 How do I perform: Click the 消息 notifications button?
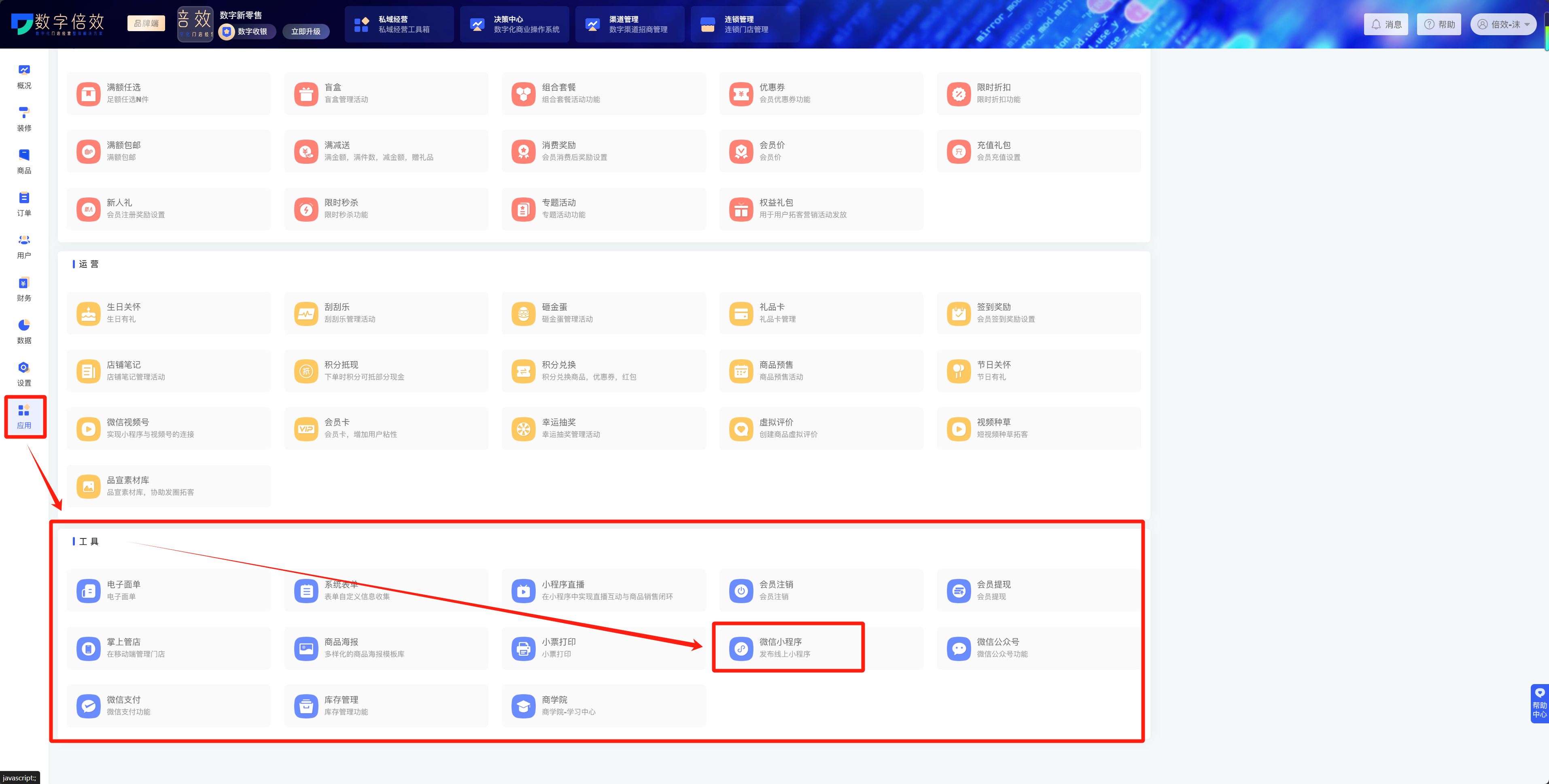tap(1386, 24)
